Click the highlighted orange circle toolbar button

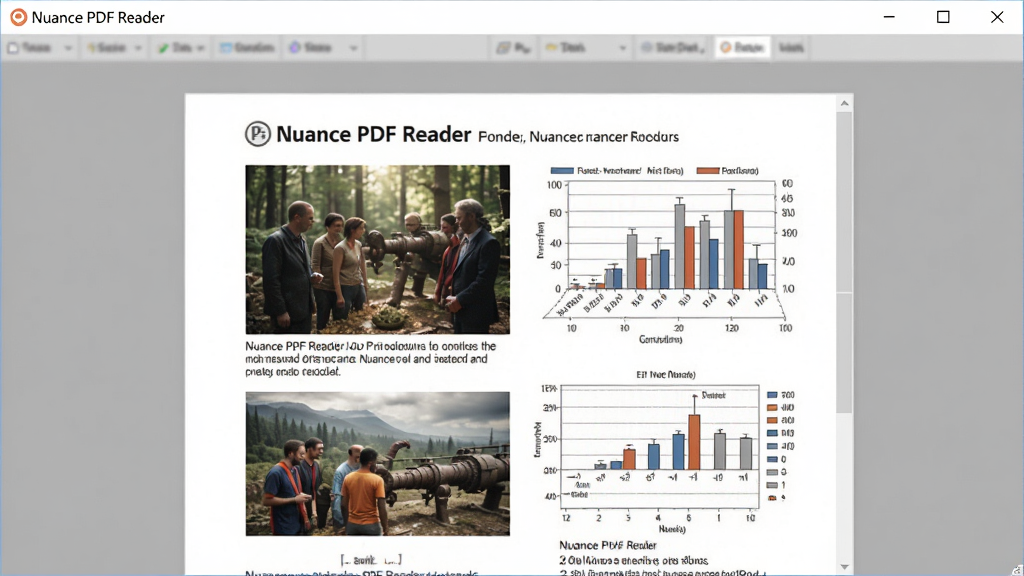tap(742, 48)
